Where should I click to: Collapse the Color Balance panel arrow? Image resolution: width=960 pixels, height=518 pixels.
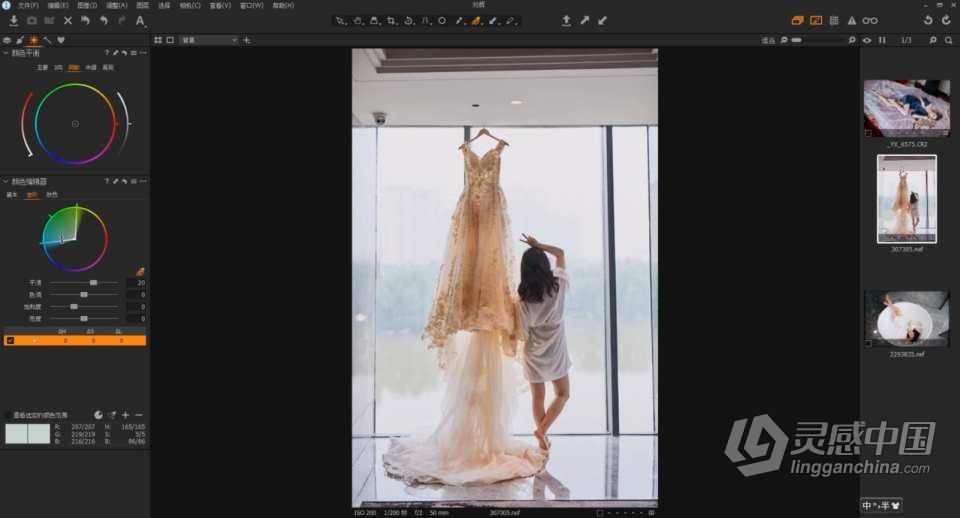(x=6, y=53)
